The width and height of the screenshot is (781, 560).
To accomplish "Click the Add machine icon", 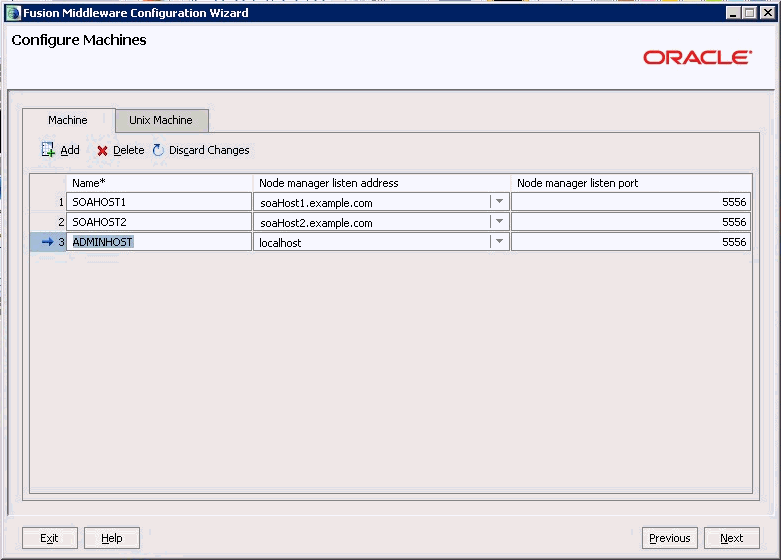I will tap(48, 149).
